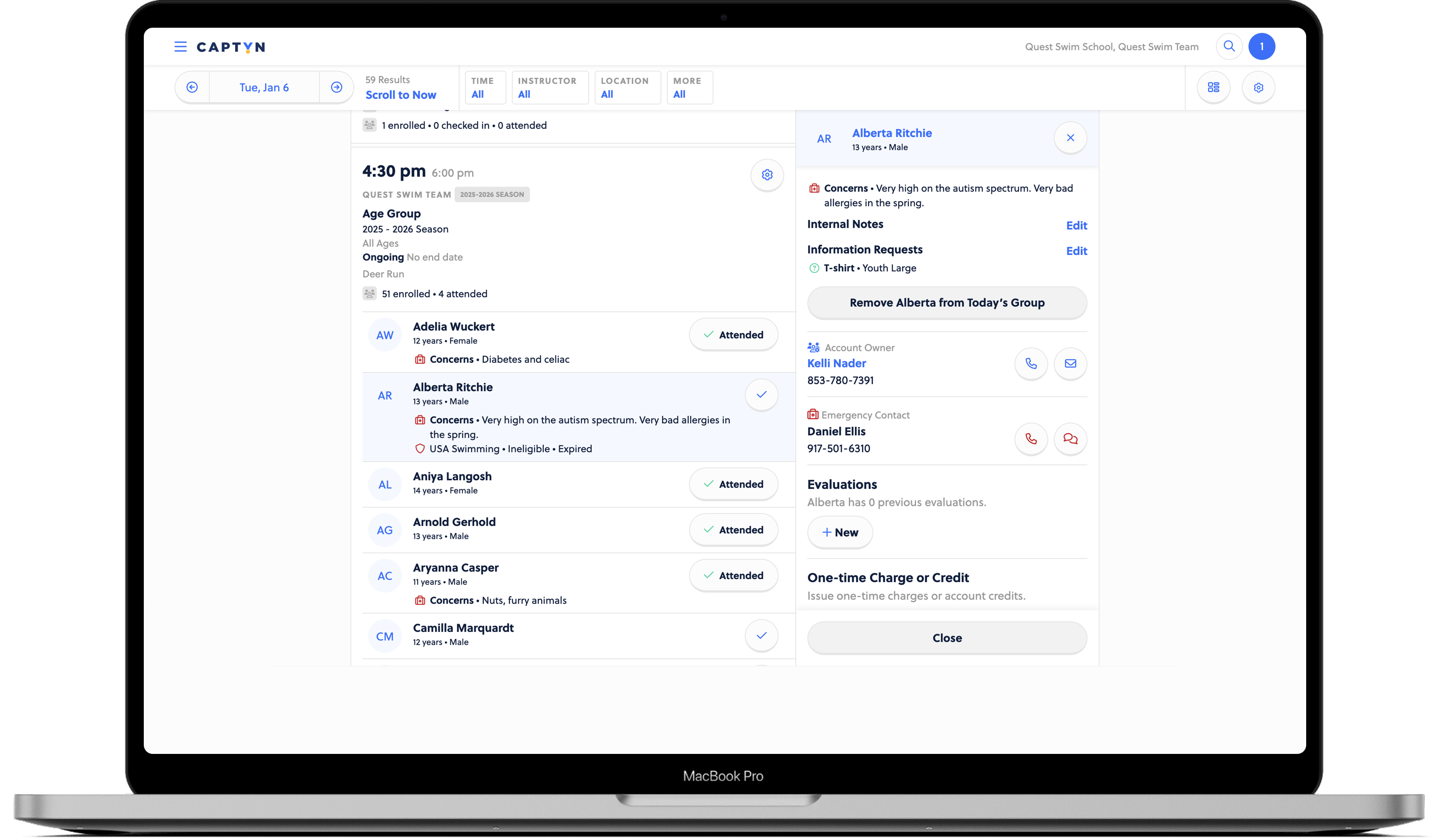
Task: Open the Location filter dropdown
Action: [627, 88]
